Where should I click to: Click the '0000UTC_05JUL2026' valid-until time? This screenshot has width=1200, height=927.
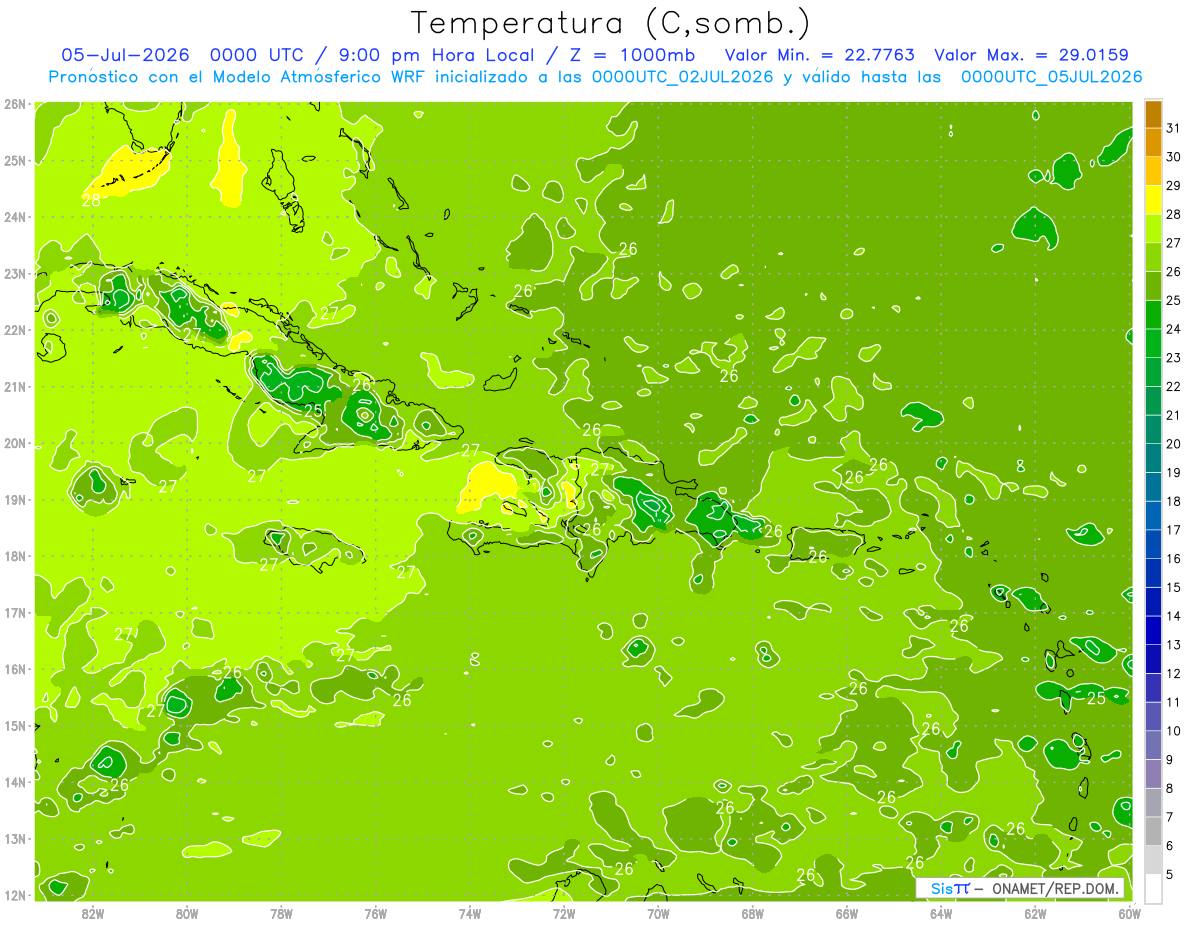(1051, 77)
